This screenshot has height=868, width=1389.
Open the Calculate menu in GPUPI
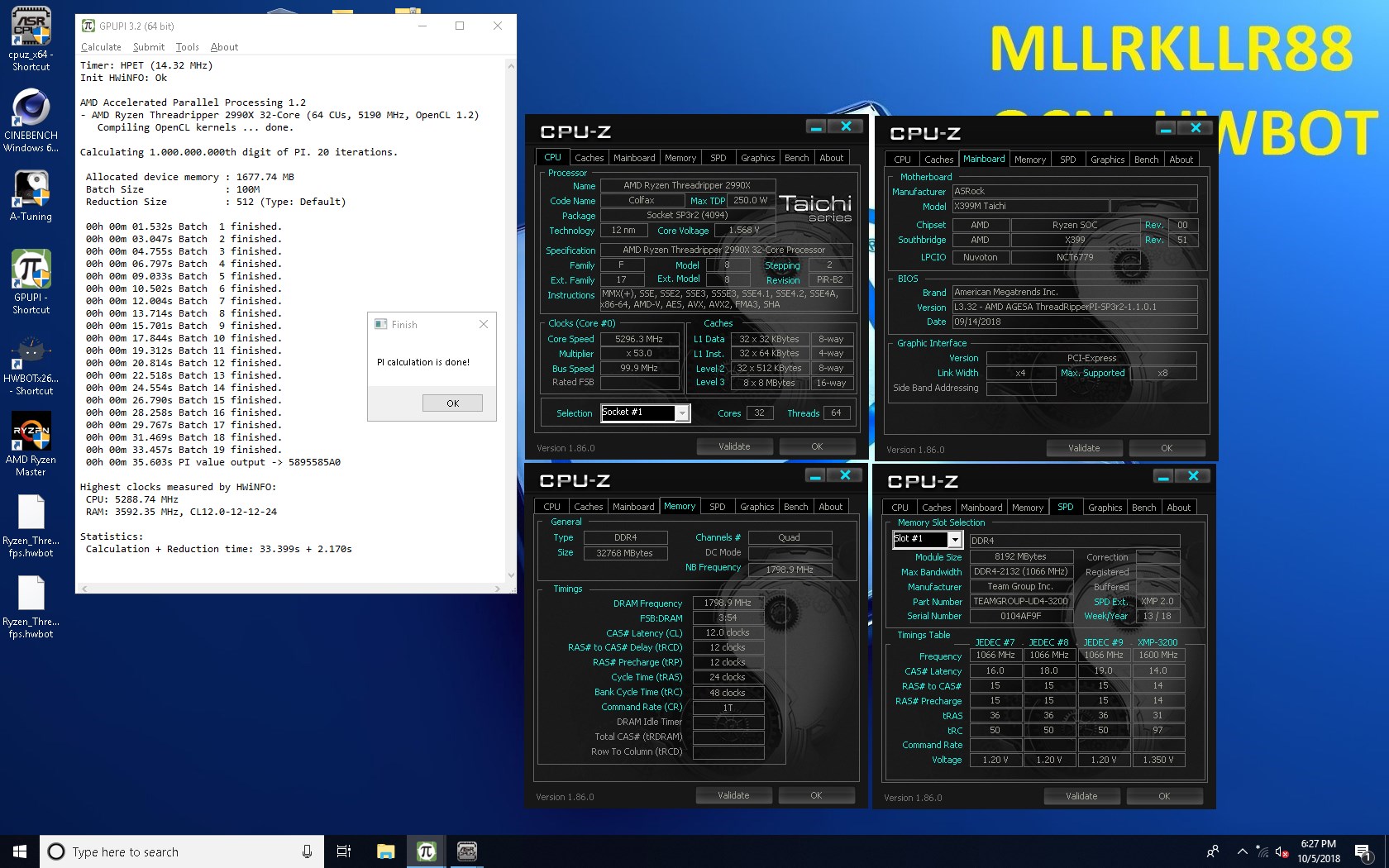(x=101, y=47)
